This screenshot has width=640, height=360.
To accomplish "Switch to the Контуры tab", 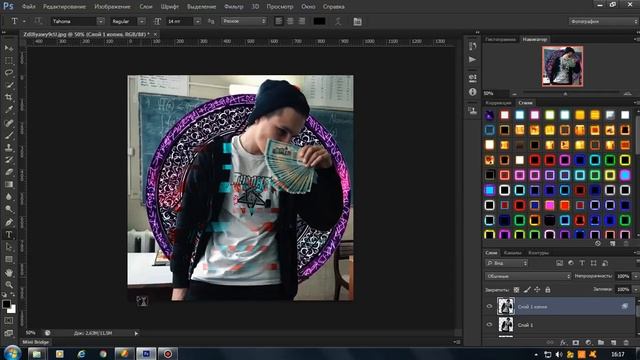I will coord(538,253).
